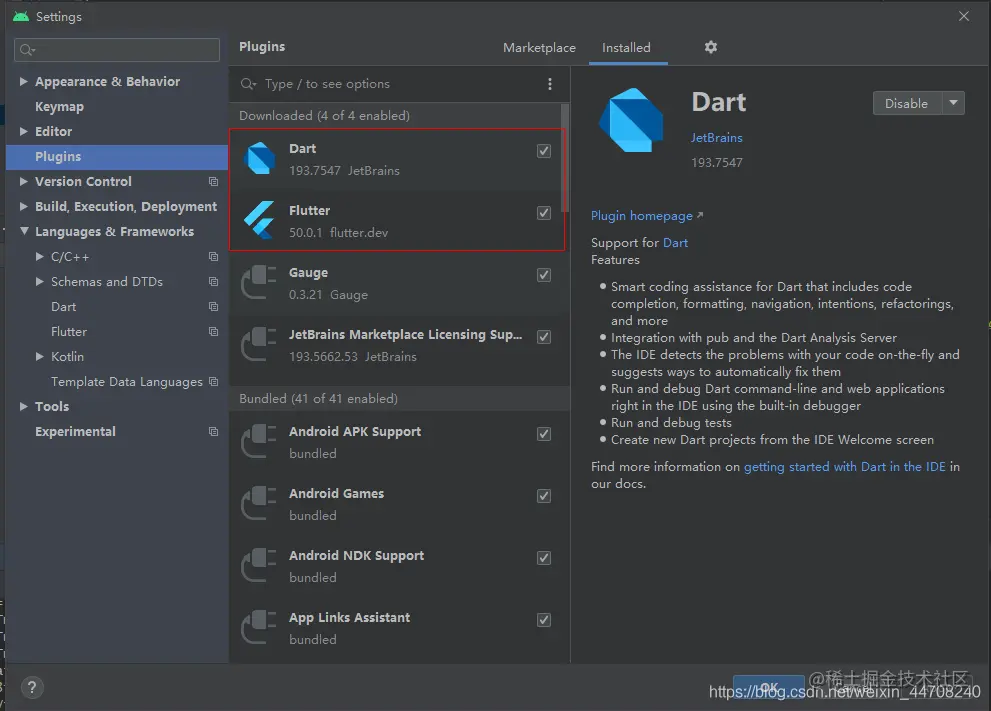Disable Android APK Support via checkbox
The width and height of the screenshot is (991, 711).
point(544,434)
